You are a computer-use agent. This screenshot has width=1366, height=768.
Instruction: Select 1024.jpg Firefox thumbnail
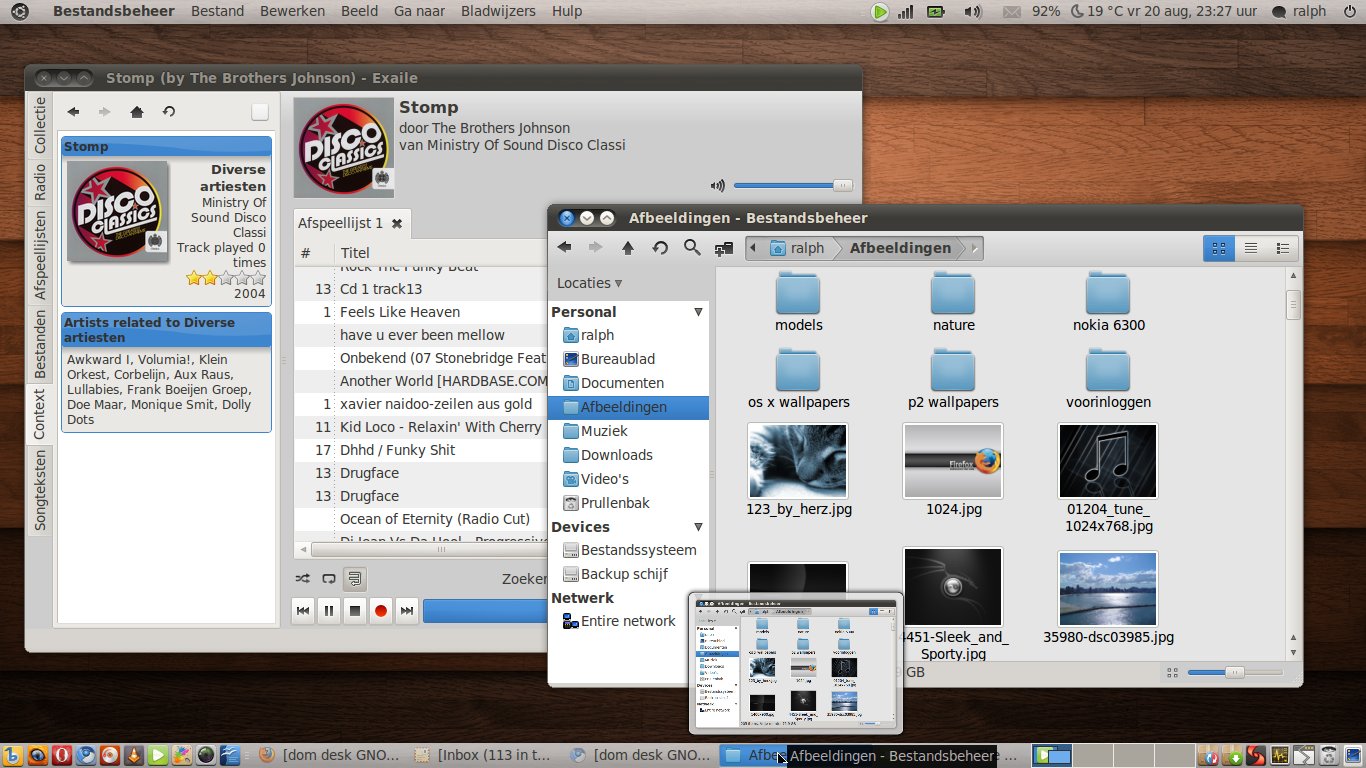(953, 461)
